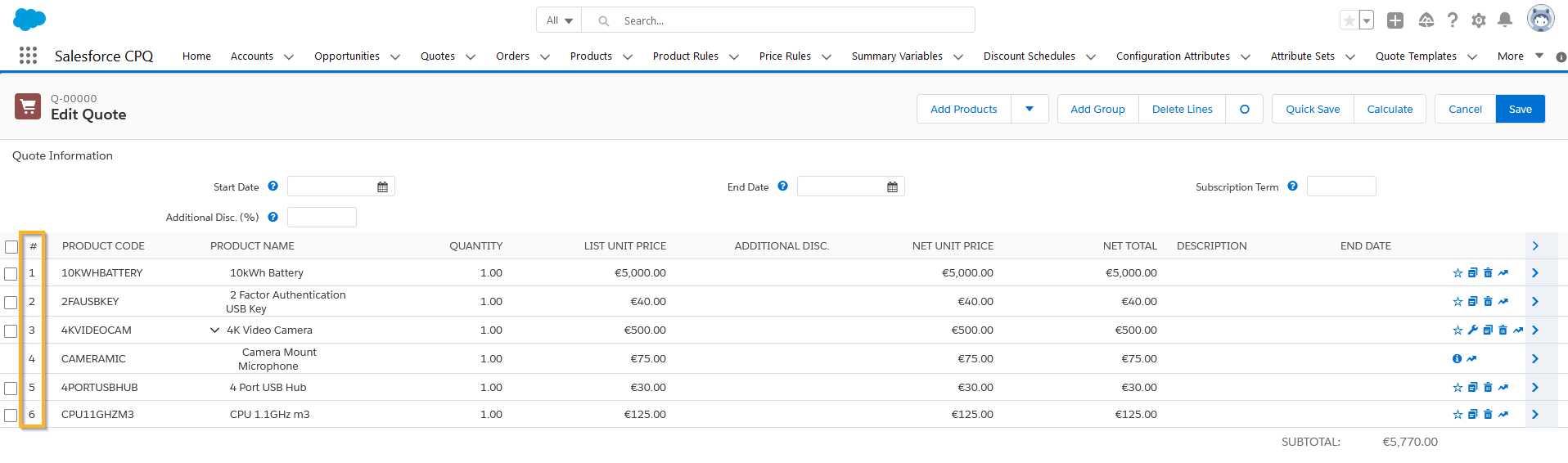Open the Products tab
This screenshot has width=1568, height=463.
tap(591, 56)
